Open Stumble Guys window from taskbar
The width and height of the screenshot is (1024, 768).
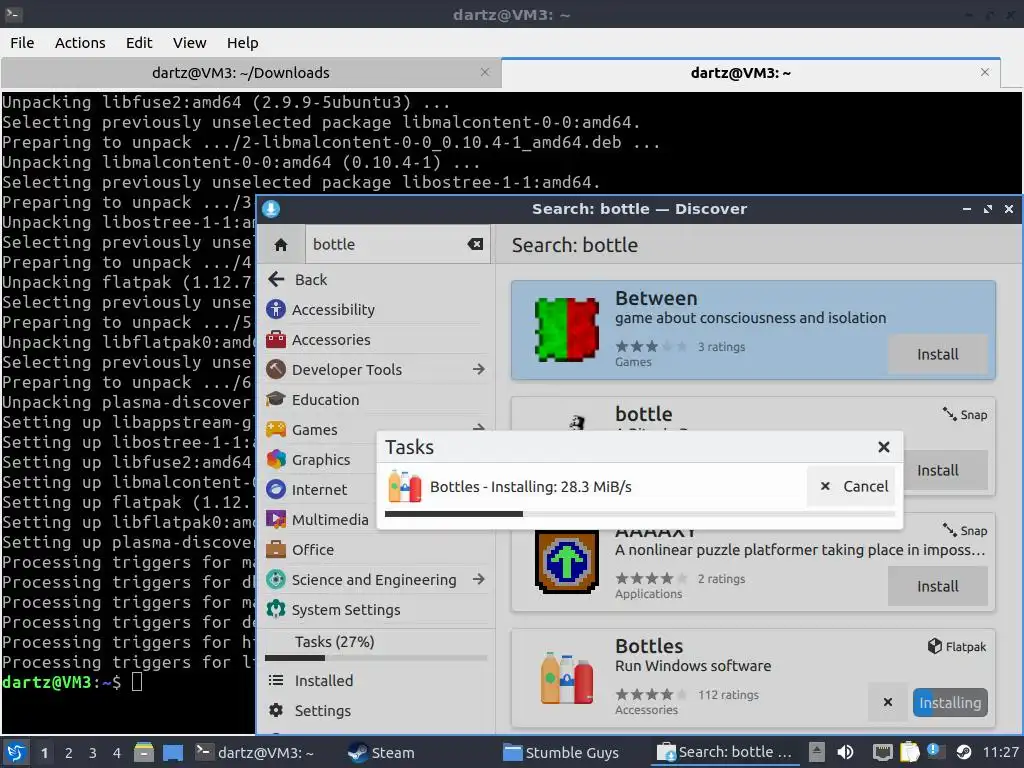pos(560,752)
